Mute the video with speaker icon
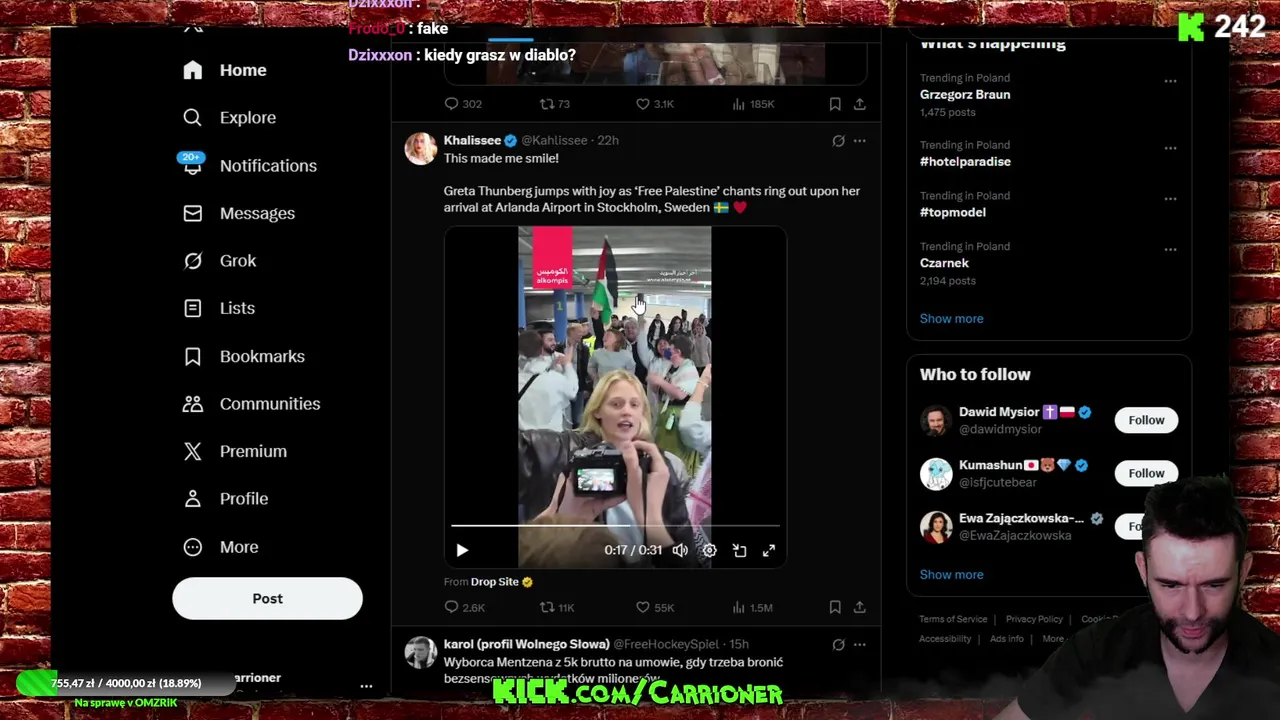The width and height of the screenshot is (1280, 720). click(680, 550)
